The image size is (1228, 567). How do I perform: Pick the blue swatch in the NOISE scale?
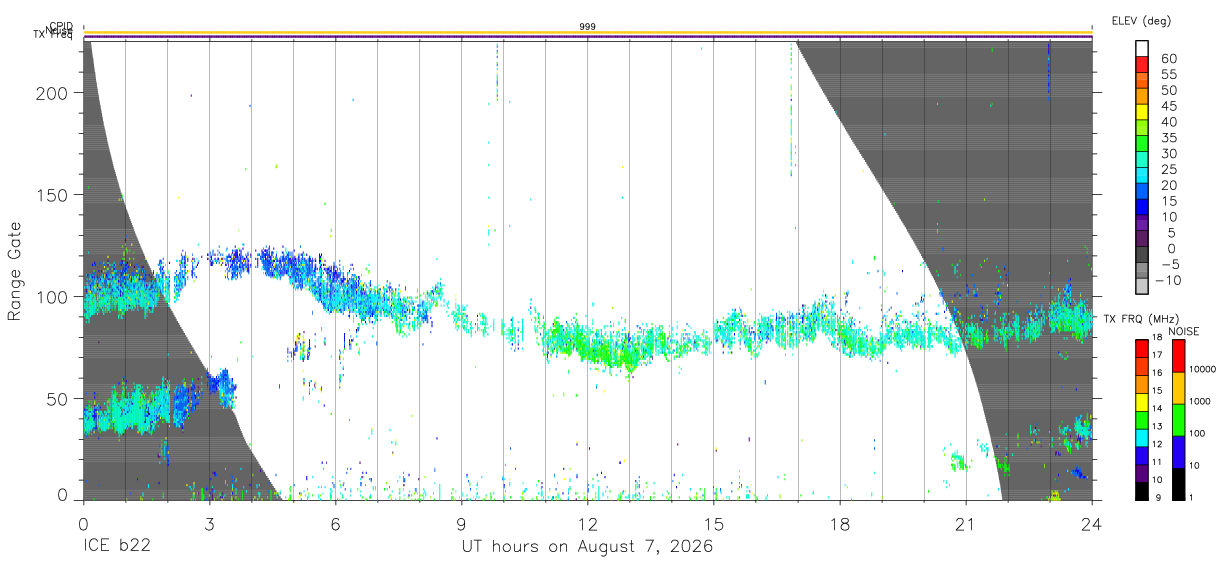tap(1178, 452)
